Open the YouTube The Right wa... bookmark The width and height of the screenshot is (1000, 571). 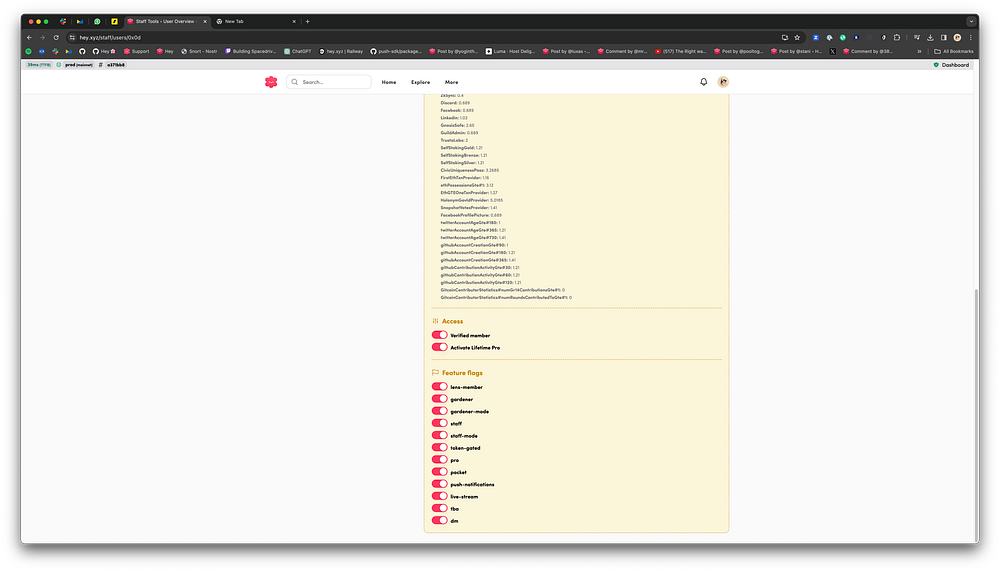click(680, 51)
